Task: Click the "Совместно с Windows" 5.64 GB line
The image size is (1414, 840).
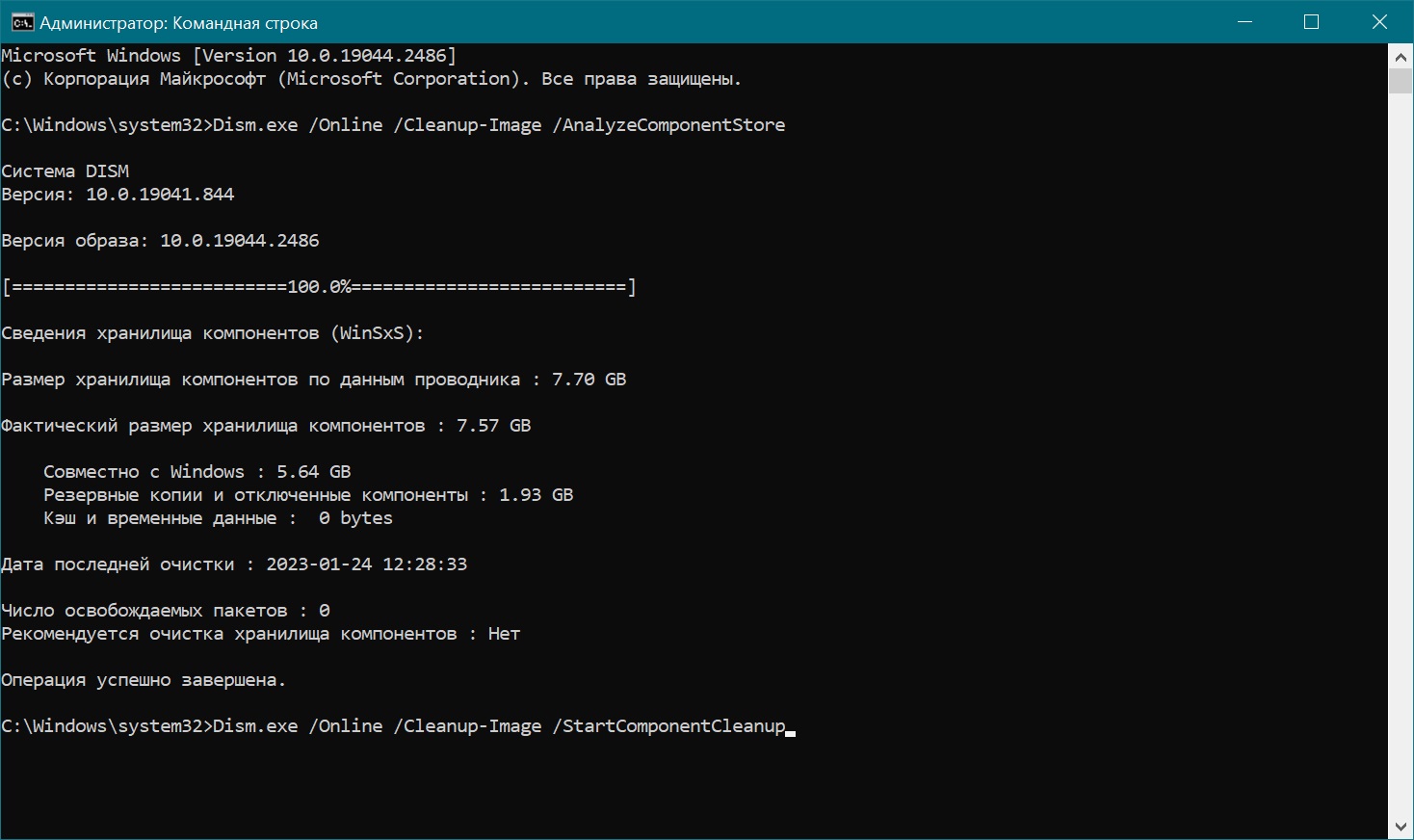Action: point(196,472)
